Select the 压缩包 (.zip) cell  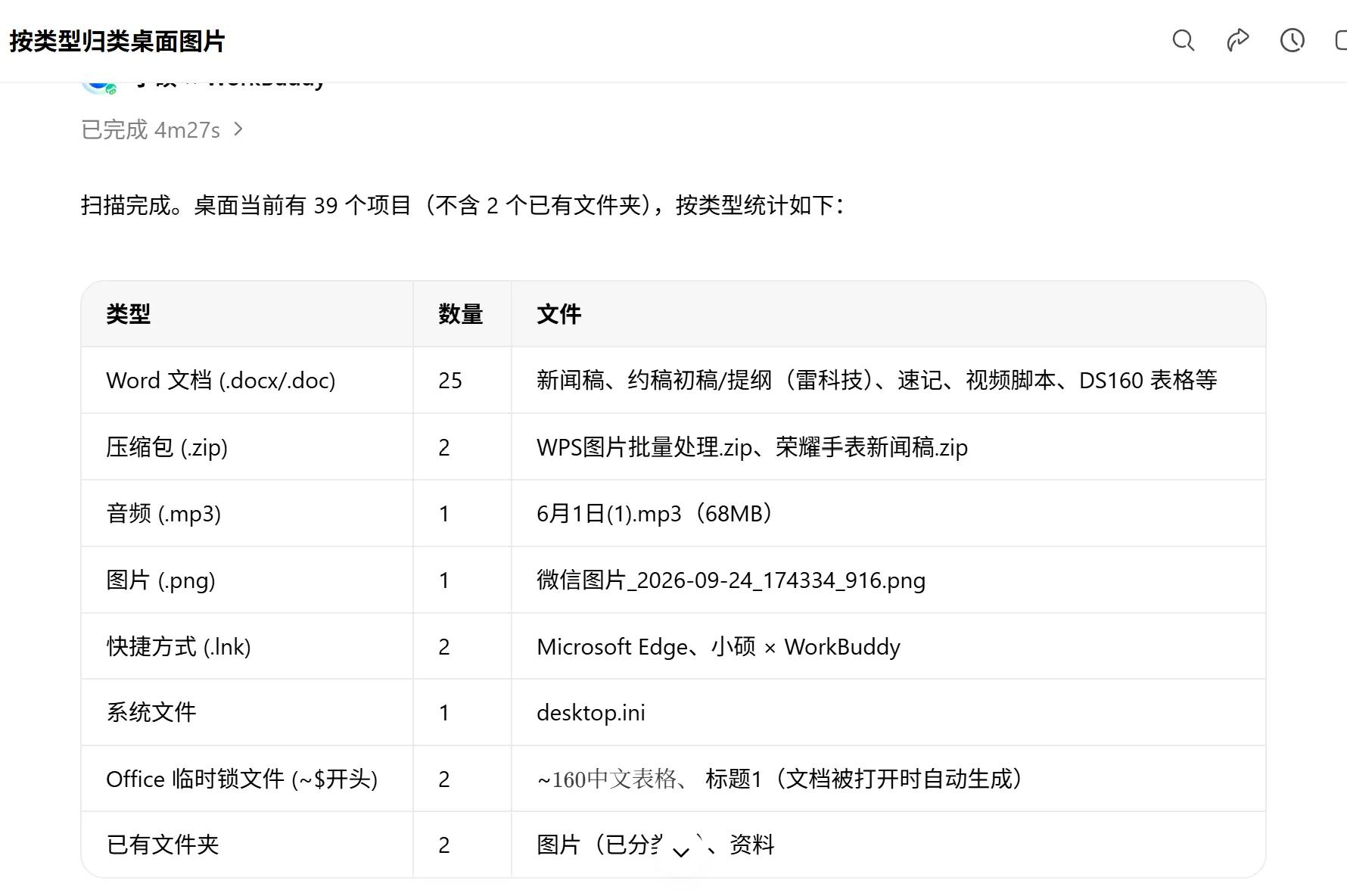247,446
